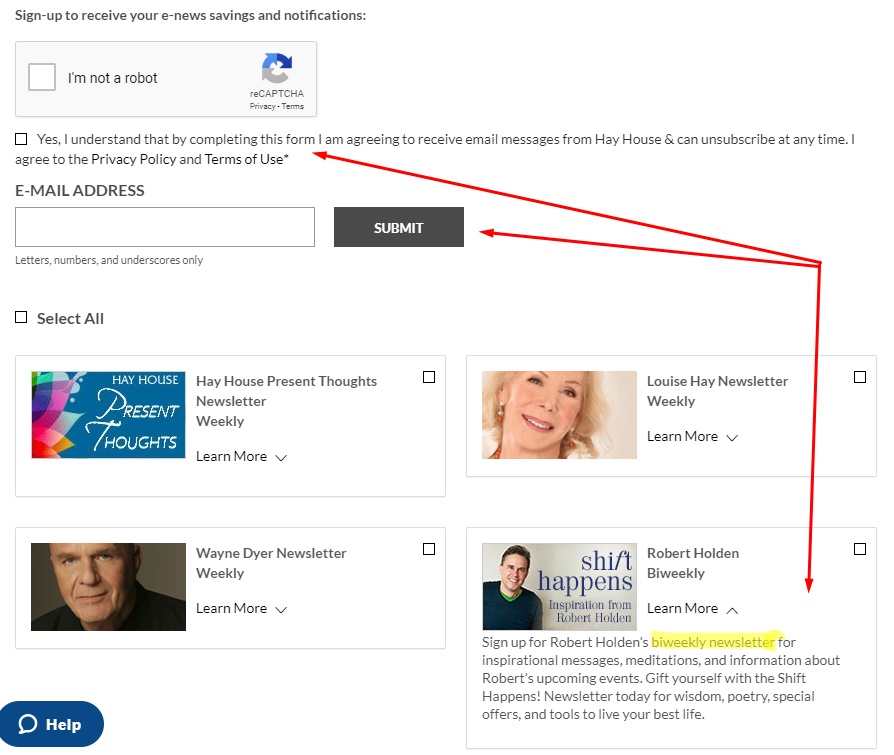Screen dimensions: 894x755
Task: Click the sign-up e-news heading text
Action: click(190, 15)
